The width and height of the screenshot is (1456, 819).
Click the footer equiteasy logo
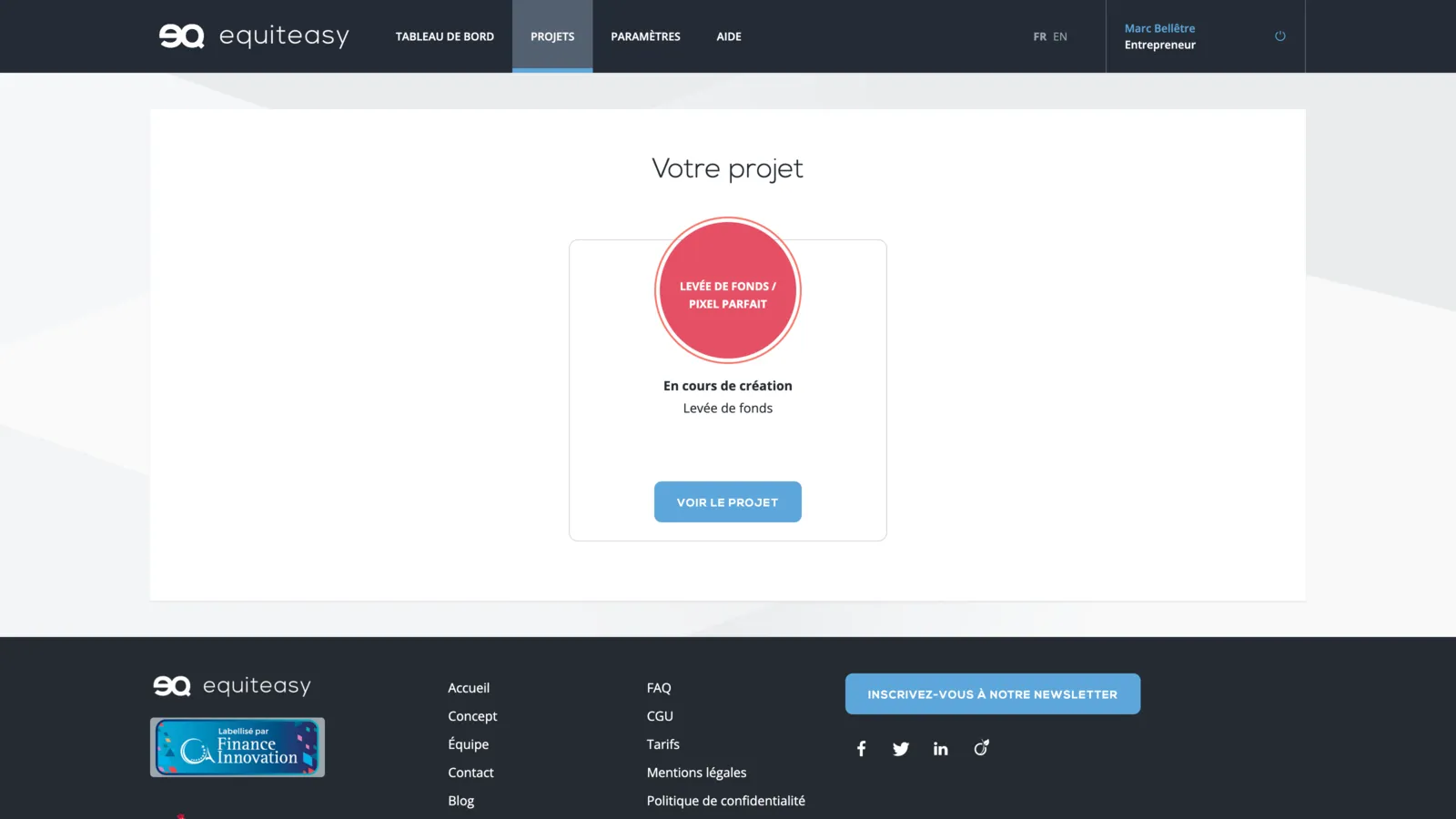232,685
